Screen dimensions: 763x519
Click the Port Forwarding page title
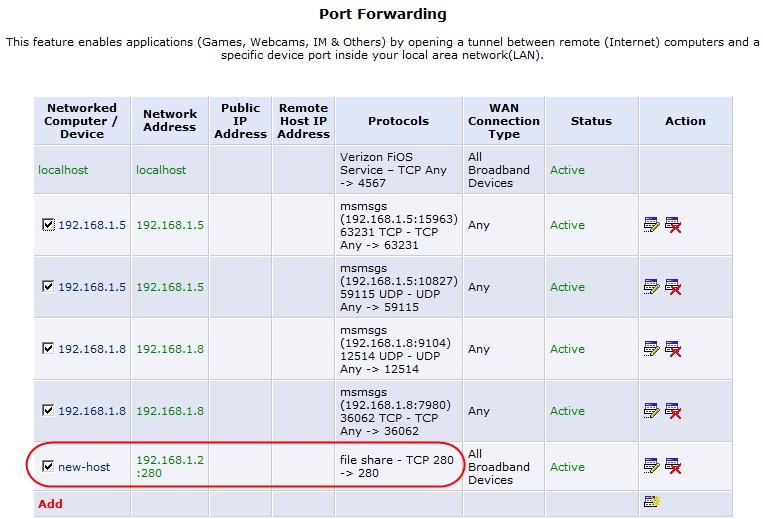[382, 14]
